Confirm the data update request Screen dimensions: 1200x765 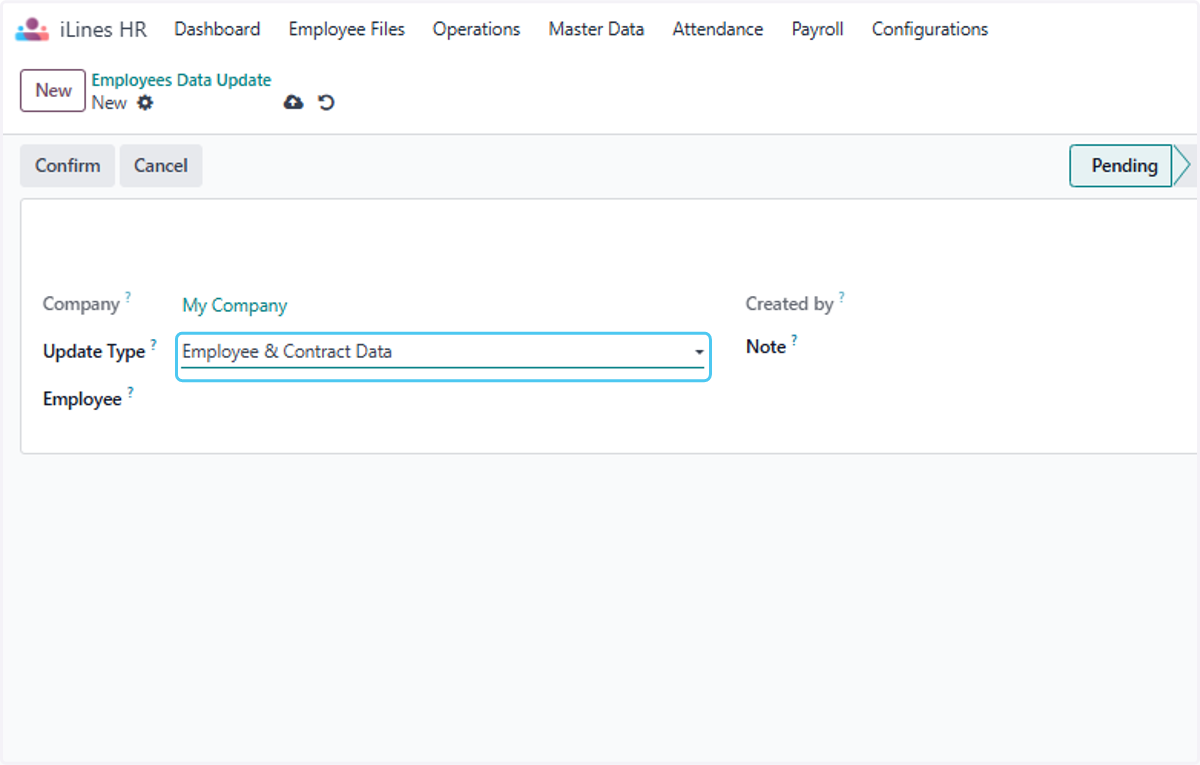tap(68, 166)
